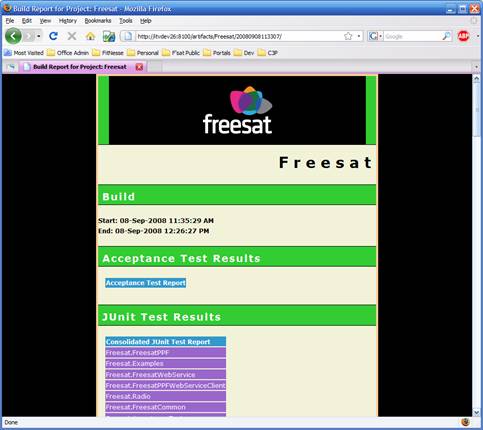
Task: Click the freesat logo image
Action: pyautogui.click(x=237, y=110)
